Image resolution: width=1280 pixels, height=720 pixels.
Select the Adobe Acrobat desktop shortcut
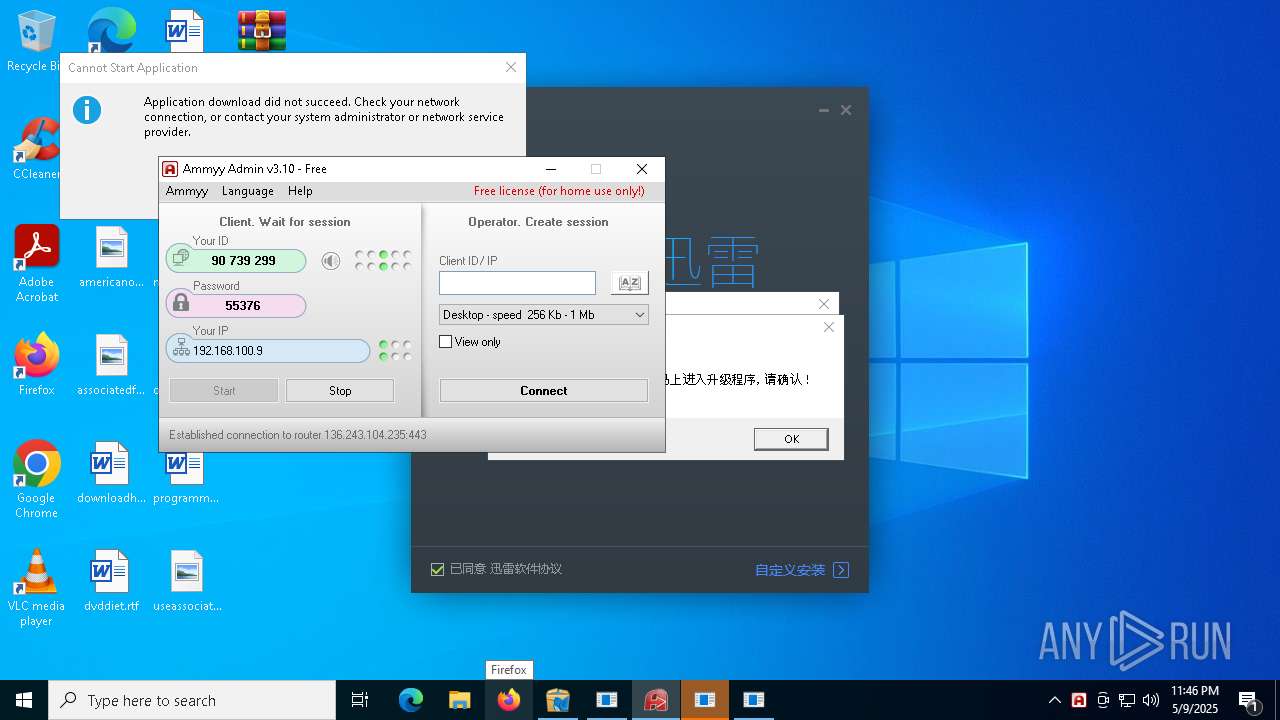click(x=36, y=264)
